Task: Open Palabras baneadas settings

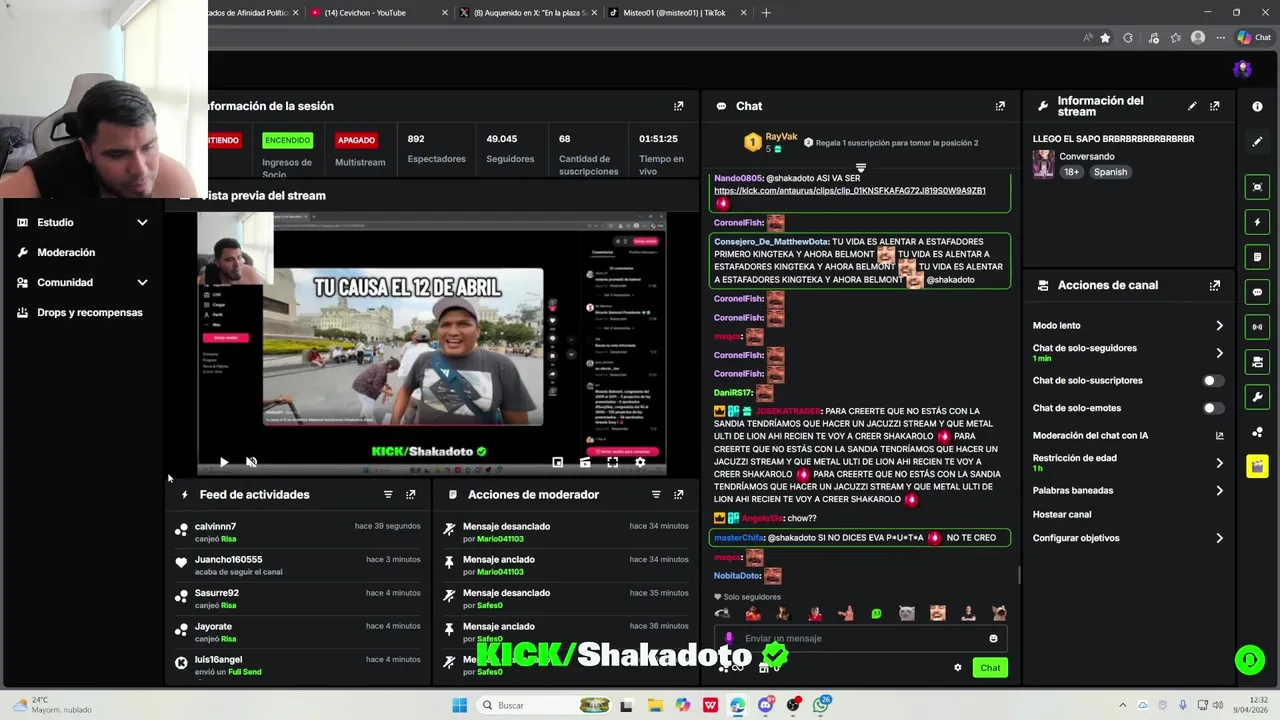Action: (x=1128, y=491)
